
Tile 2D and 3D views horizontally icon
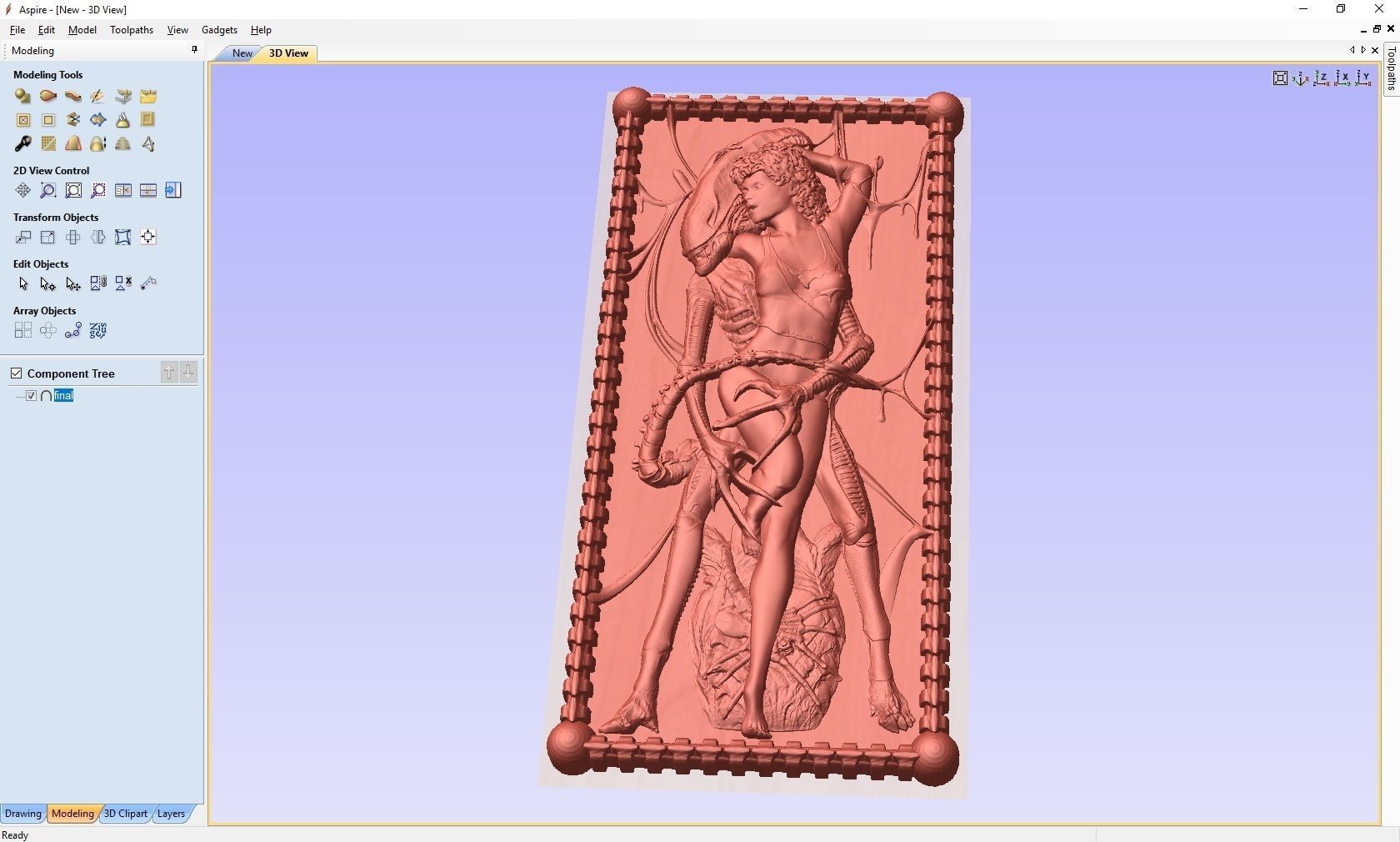point(148,190)
